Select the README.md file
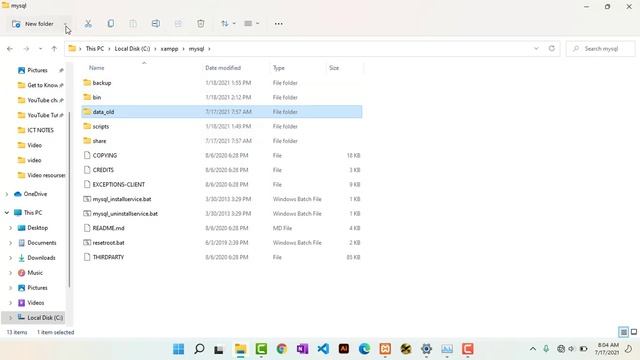This screenshot has width=640, height=360. point(222,228)
